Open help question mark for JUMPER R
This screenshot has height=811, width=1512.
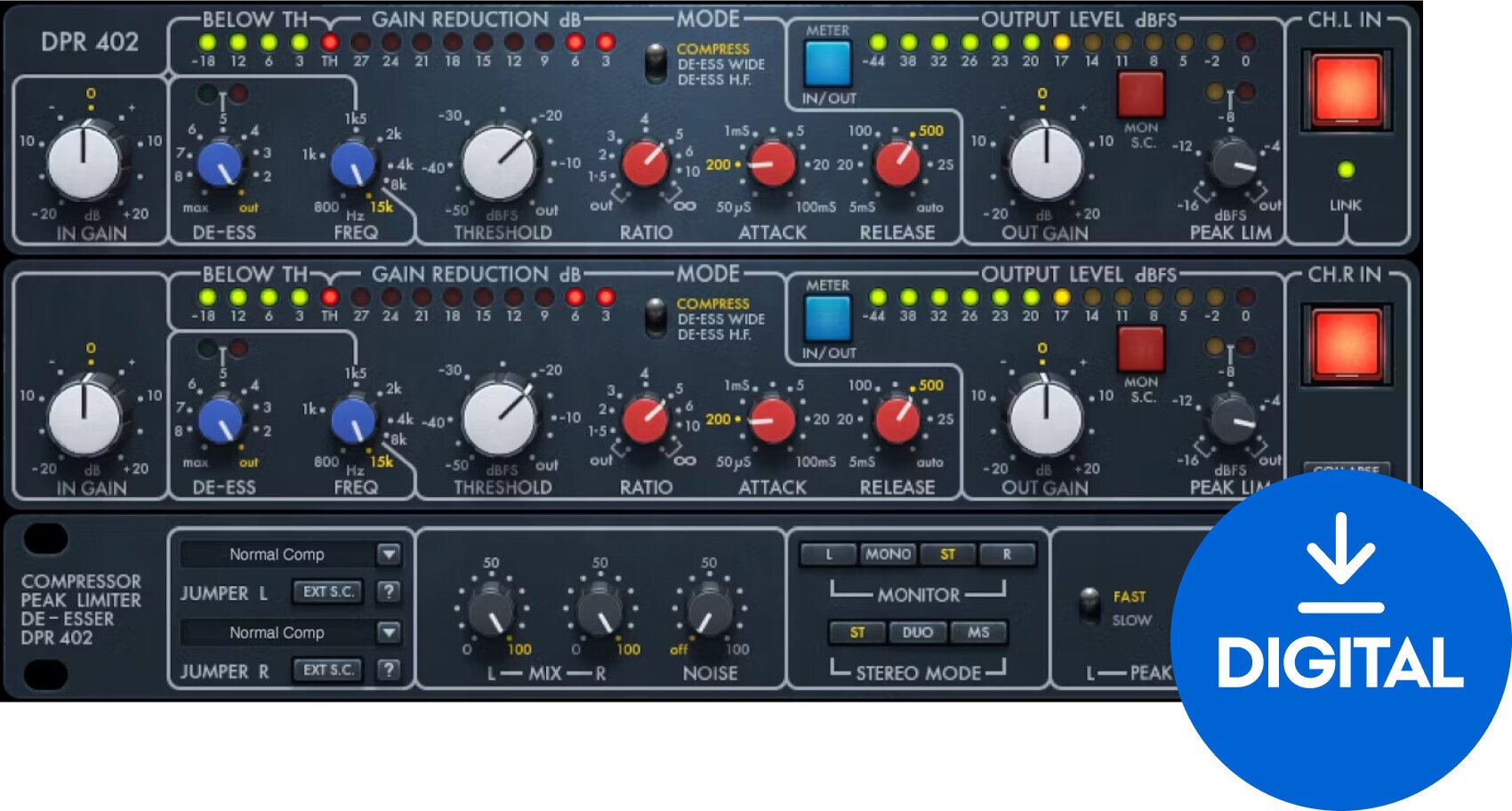pos(389,670)
